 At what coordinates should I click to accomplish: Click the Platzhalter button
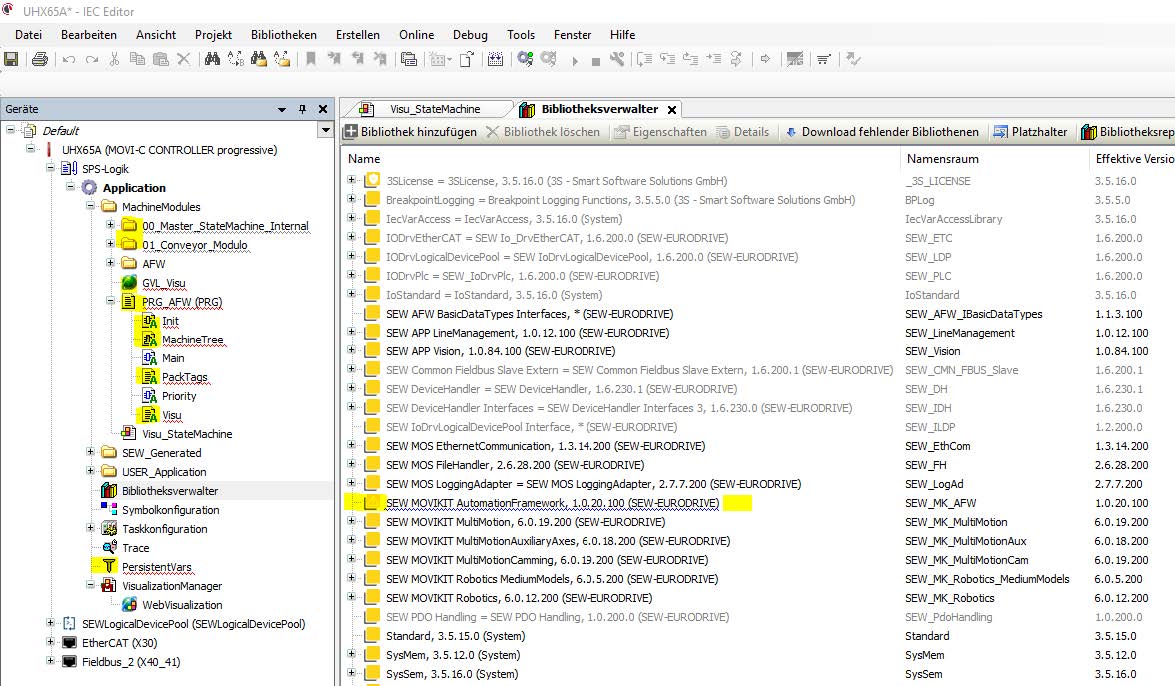tap(1030, 132)
